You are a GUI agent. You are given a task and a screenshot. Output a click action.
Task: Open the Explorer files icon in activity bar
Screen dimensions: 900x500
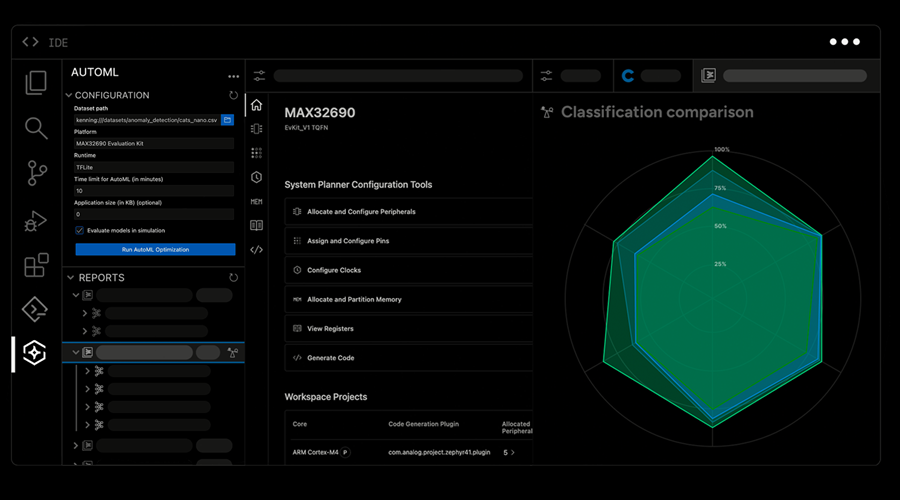click(36, 83)
